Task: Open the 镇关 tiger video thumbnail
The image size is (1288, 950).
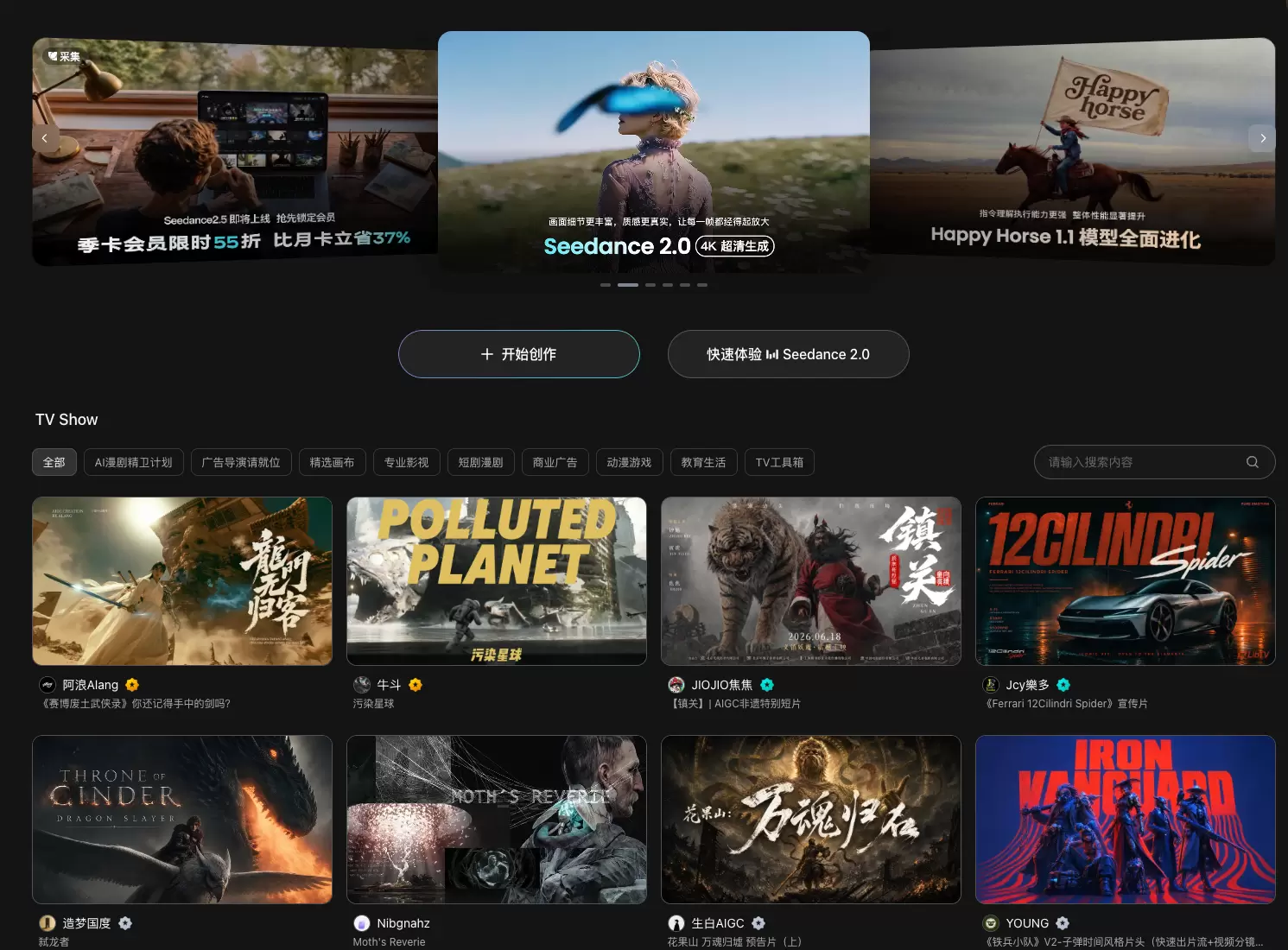Action: tap(811, 581)
